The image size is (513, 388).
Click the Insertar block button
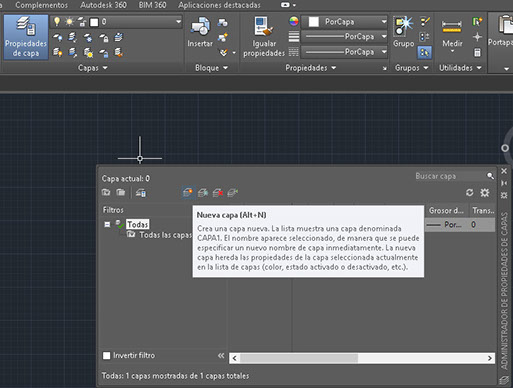(x=200, y=32)
